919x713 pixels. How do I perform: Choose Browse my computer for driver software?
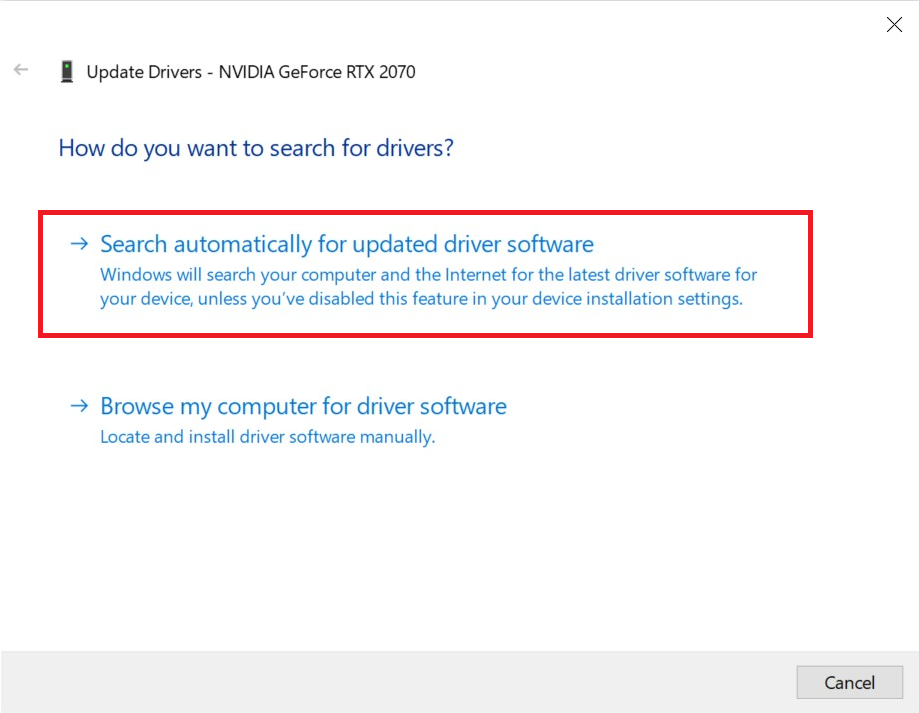click(x=303, y=406)
